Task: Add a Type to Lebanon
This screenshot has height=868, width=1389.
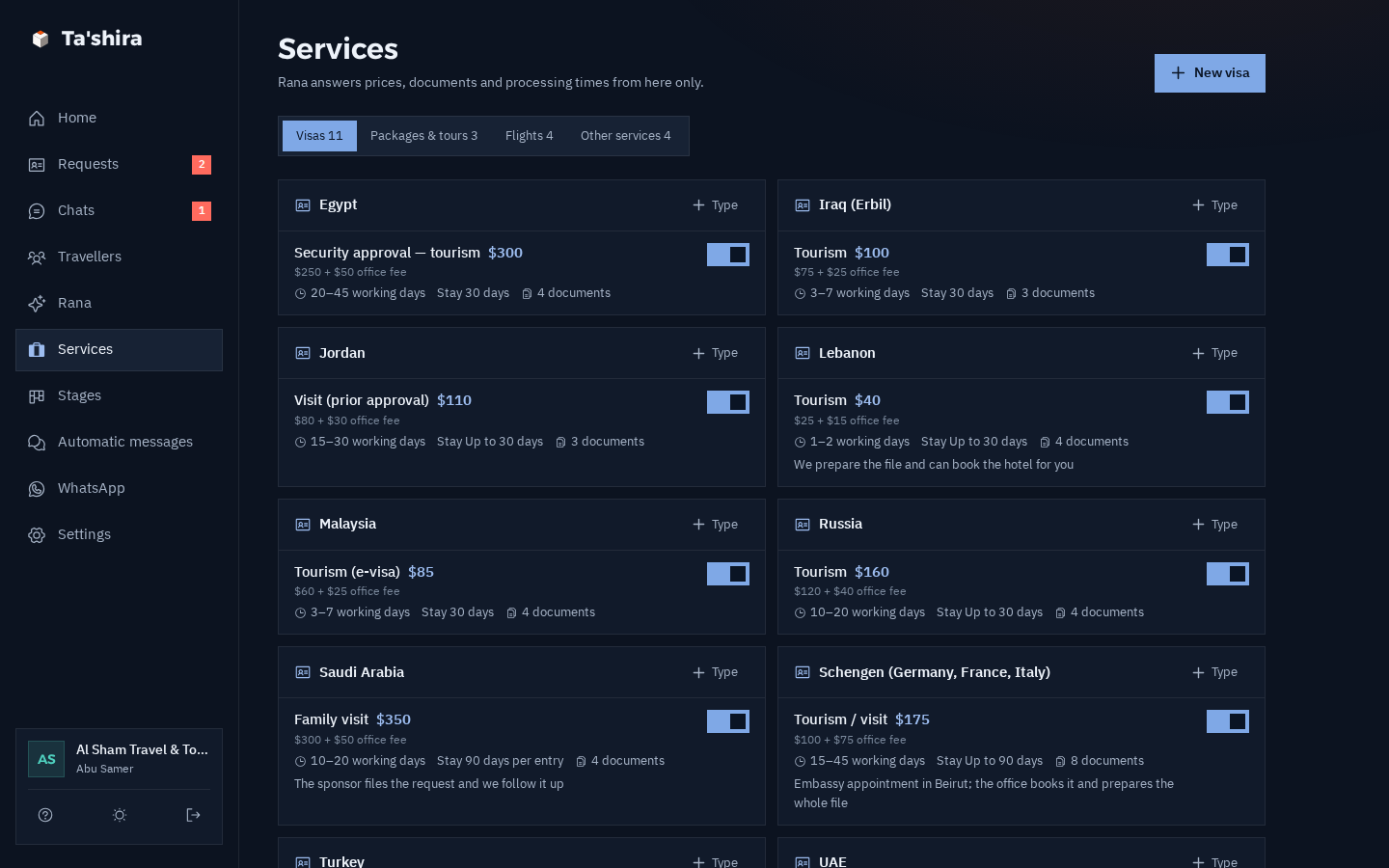Action: click(1215, 353)
